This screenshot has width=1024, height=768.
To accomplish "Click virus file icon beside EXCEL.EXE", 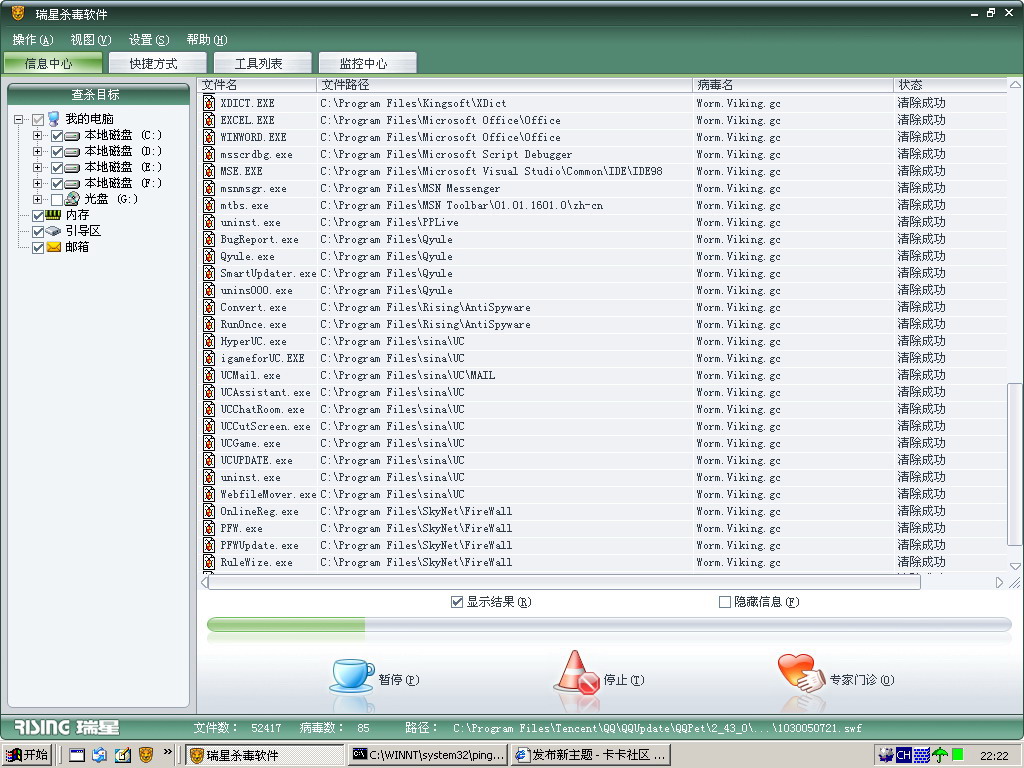I will (209, 120).
